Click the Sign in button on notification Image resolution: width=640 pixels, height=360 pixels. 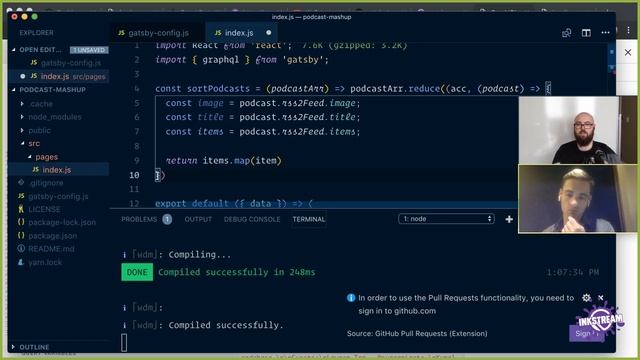point(587,333)
